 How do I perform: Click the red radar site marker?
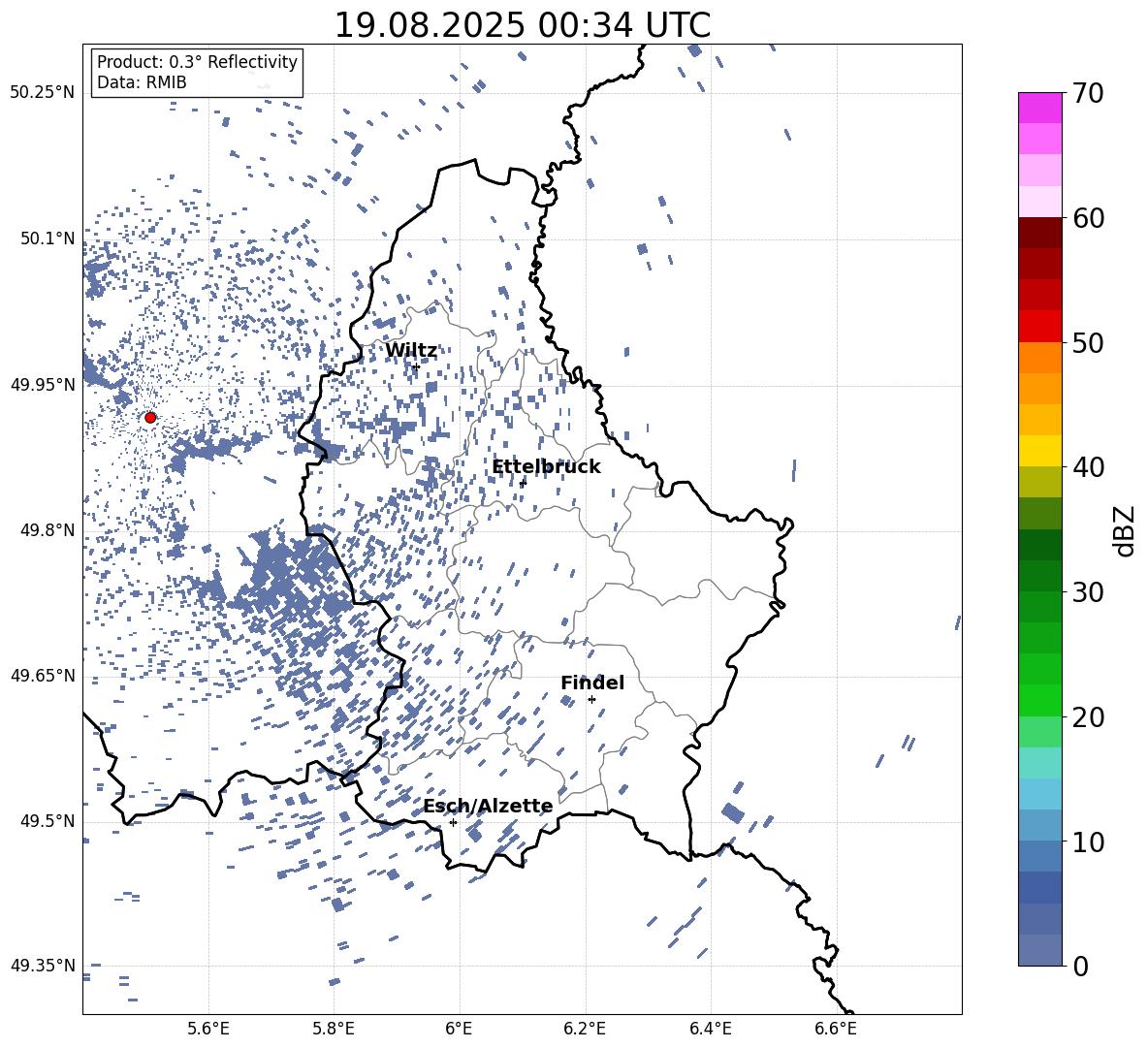tap(150, 418)
